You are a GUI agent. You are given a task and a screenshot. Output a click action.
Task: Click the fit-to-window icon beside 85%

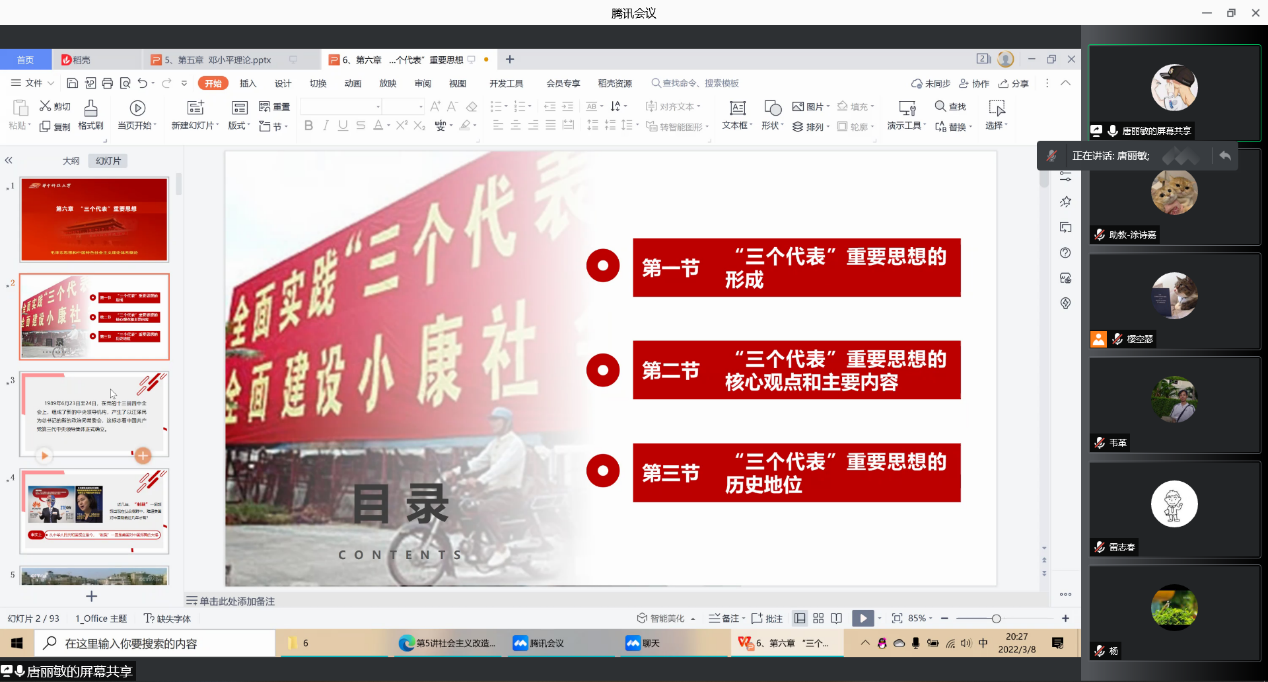(x=896, y=619)
